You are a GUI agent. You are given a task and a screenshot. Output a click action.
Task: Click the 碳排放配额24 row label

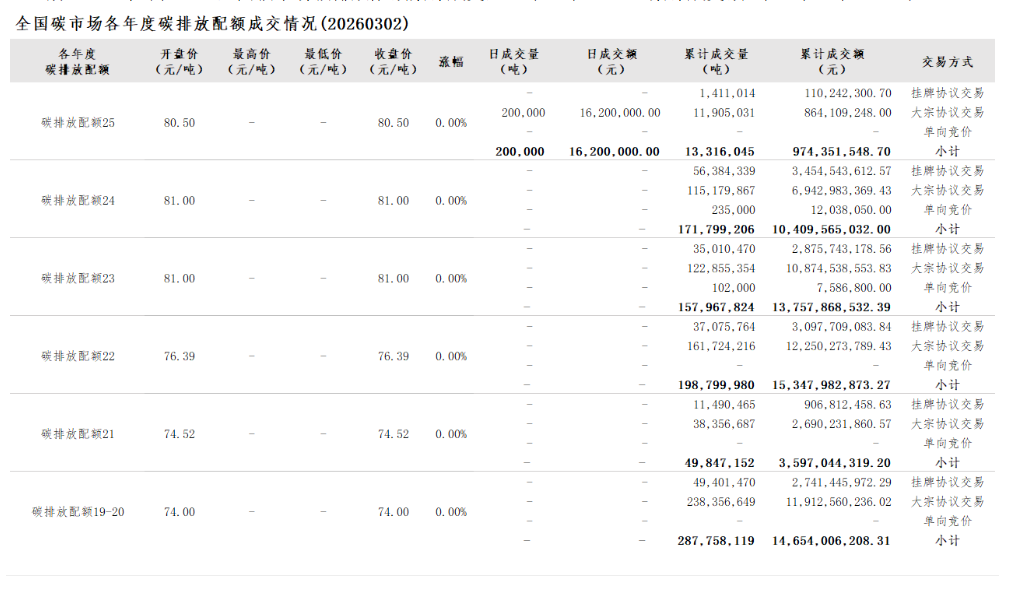coord(78,200)
